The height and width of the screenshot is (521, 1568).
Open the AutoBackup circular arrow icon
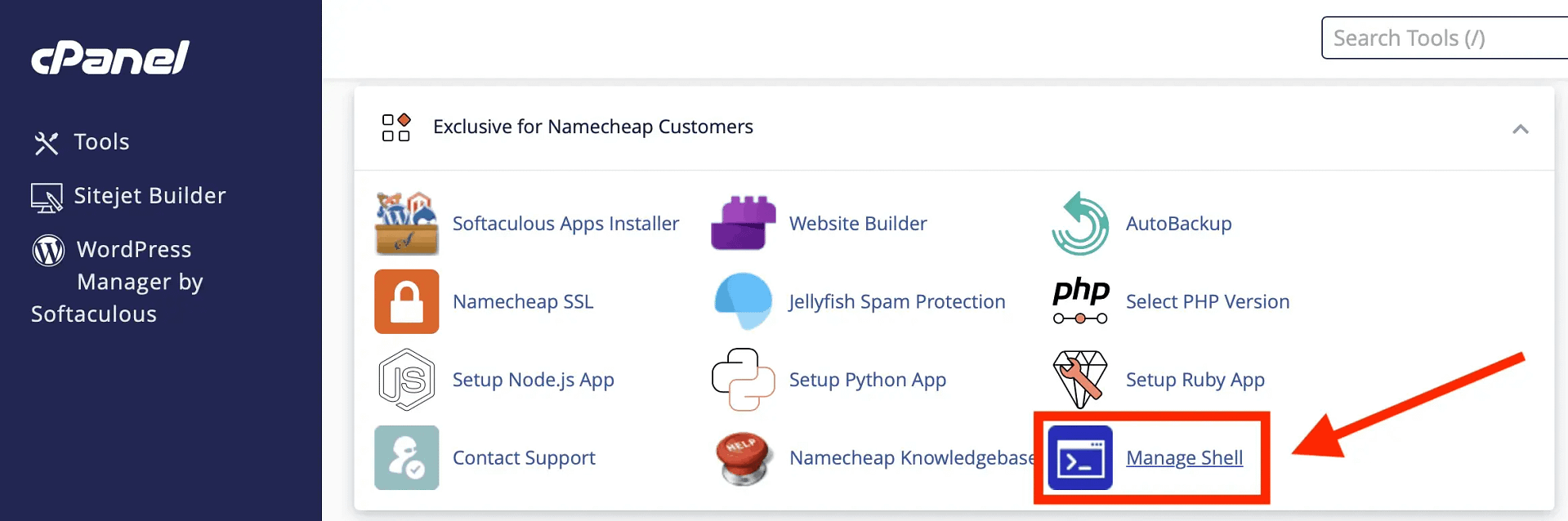pyautogui.click(x=1080, y=224)
